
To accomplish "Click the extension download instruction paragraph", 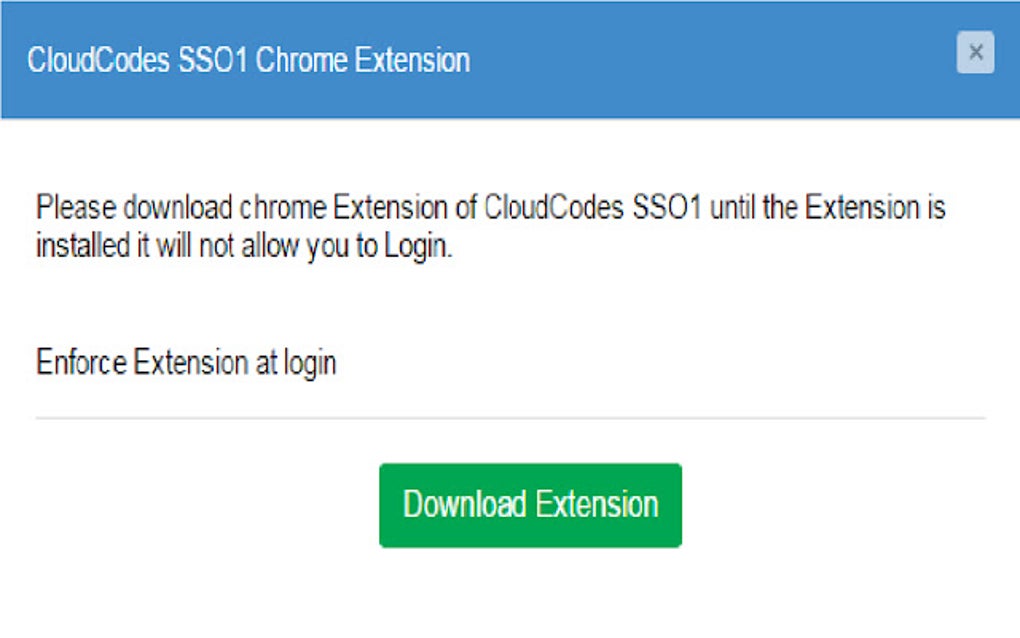I will (490, 227).
